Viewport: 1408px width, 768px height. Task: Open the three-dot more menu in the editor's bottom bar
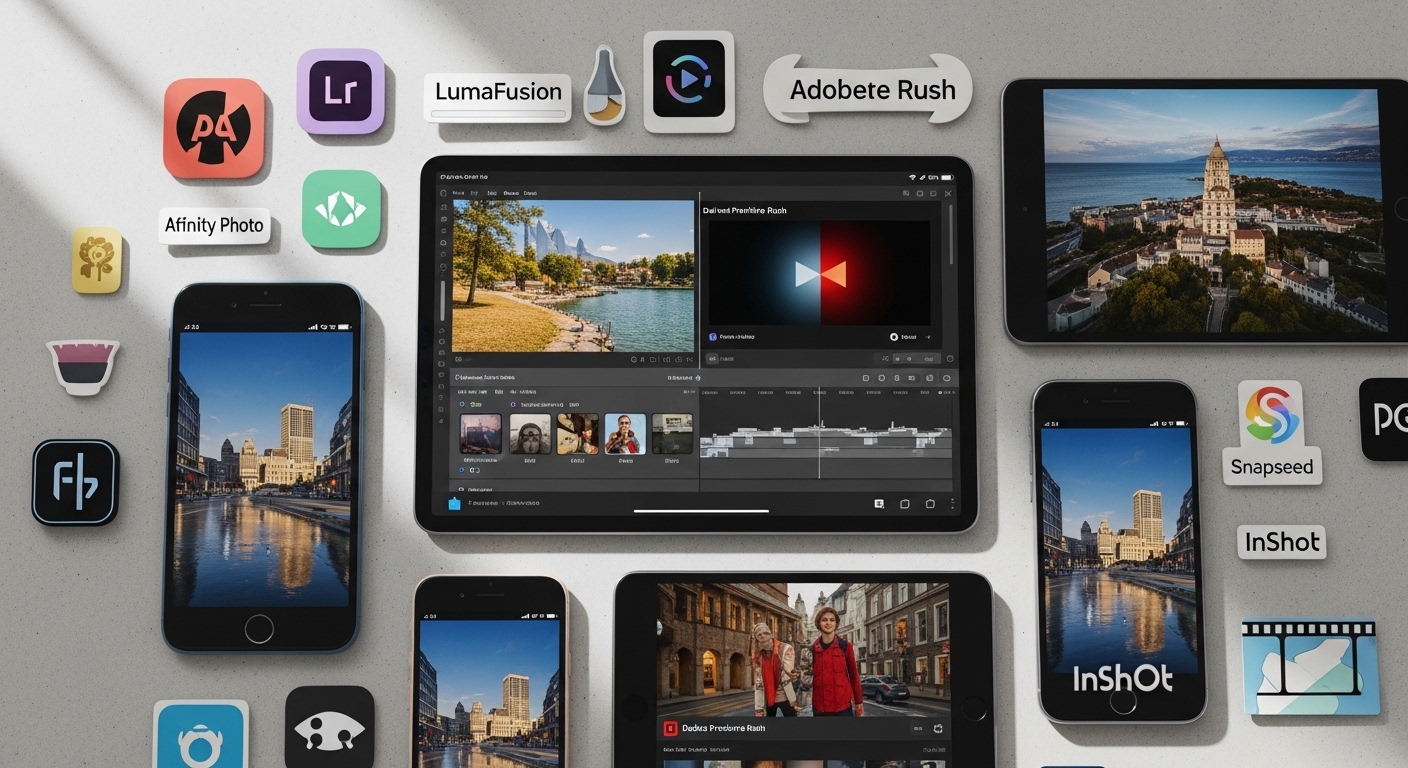pyautogui.click(x=953, y=504)
